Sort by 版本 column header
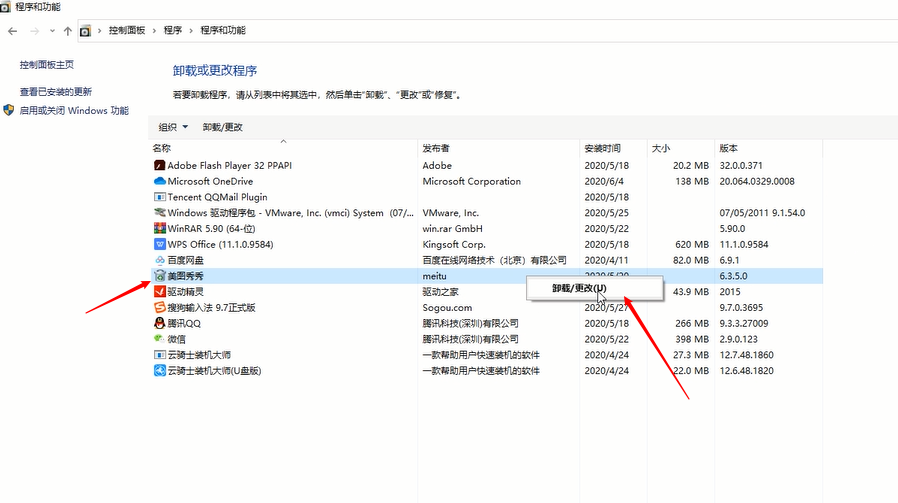The height and width of the screenshot is (503, 898). pyautogui.click(x=769, y=148)
